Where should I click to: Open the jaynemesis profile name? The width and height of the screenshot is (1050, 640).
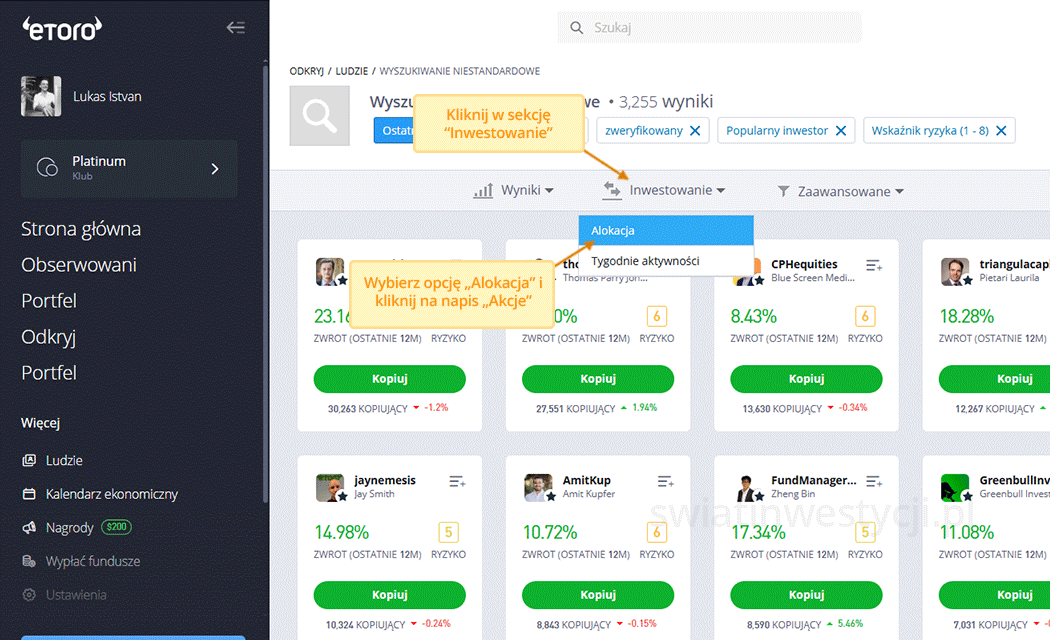tap(385, 480)
